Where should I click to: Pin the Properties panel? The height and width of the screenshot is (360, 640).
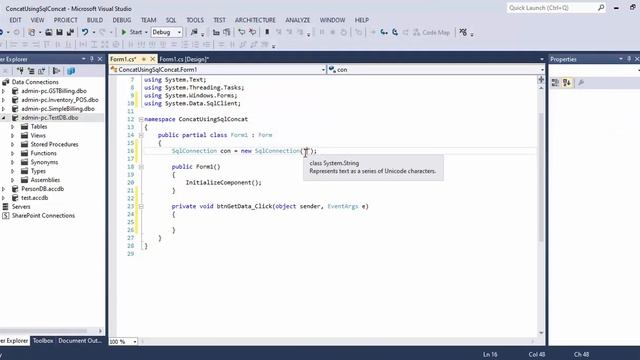point(629,59)
